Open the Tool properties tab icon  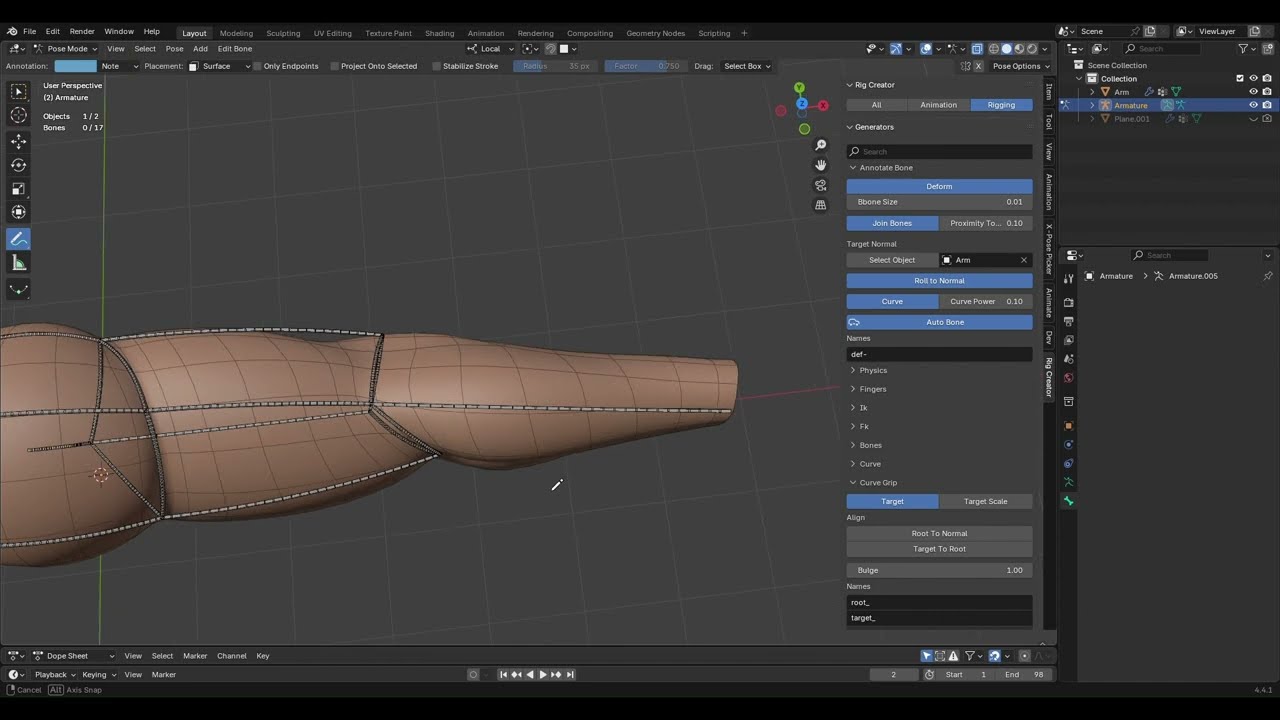pyautogui.click(x=1069, y=279)
